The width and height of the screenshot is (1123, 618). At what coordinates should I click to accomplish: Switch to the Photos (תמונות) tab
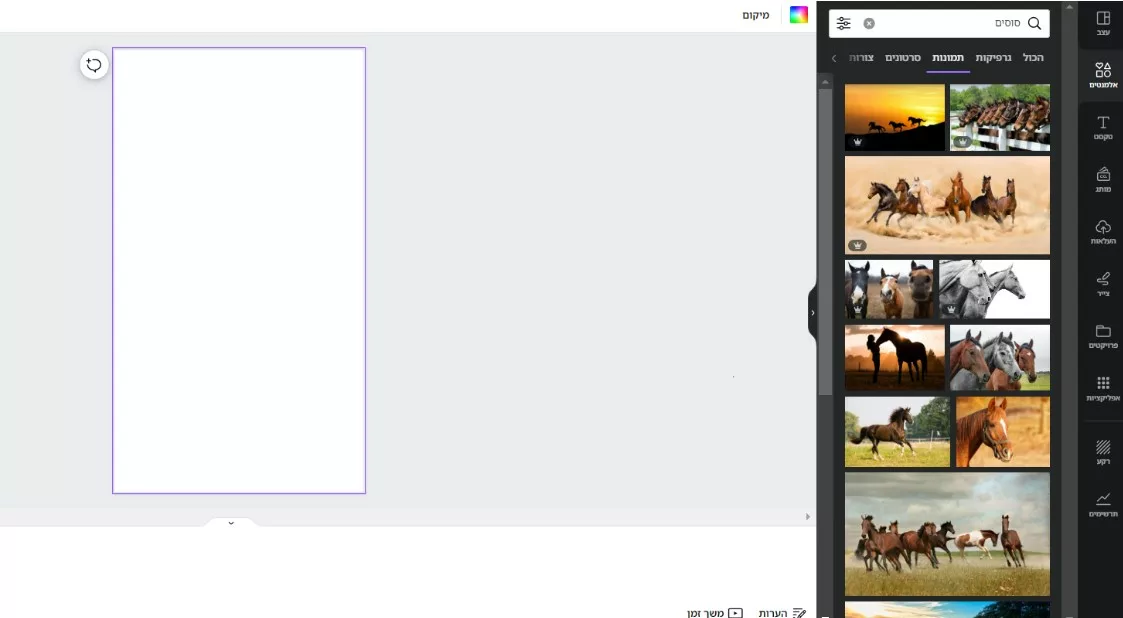pos(948,57)
